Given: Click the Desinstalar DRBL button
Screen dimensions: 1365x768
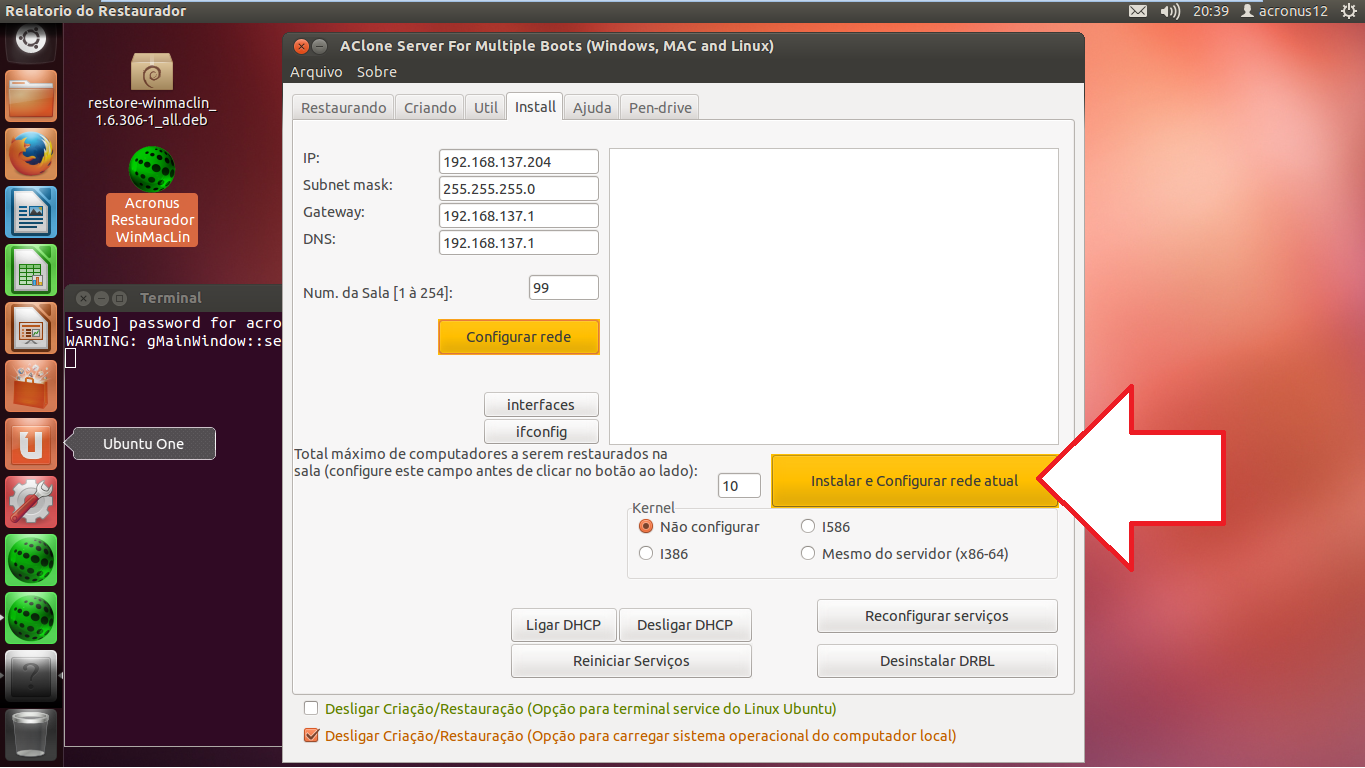Looking at the screenshot, I should [937, 661].
